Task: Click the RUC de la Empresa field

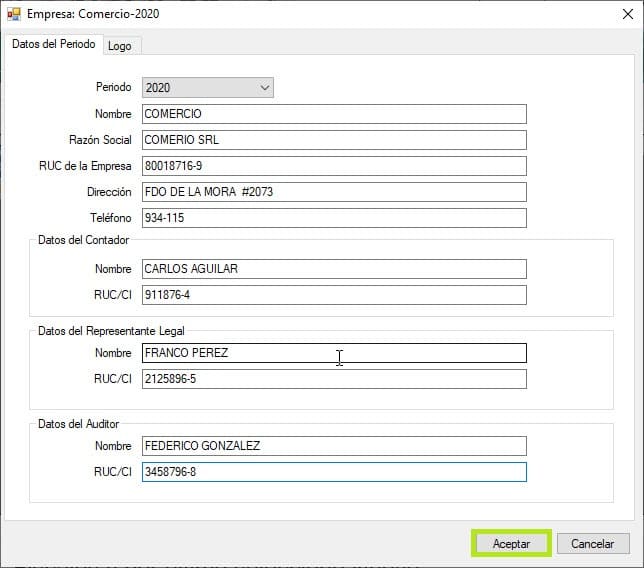Action: (x=334, y=166)
